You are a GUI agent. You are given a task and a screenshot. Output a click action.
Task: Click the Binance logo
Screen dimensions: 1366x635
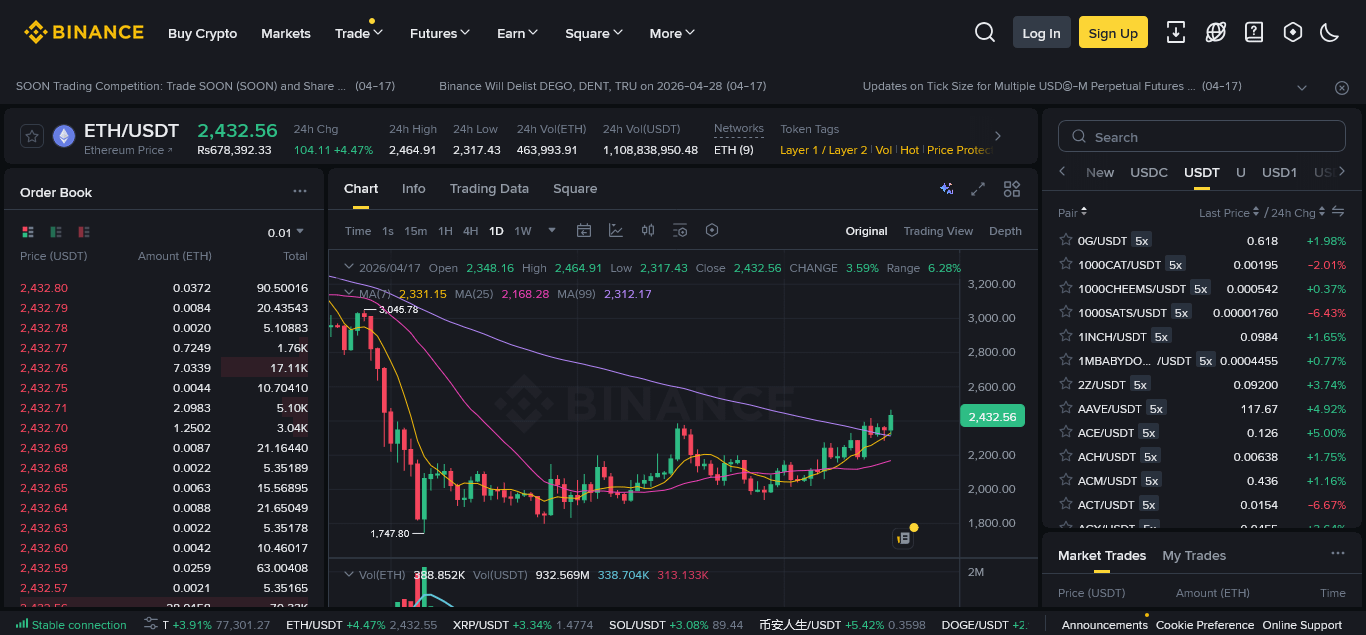pos(84,33)
